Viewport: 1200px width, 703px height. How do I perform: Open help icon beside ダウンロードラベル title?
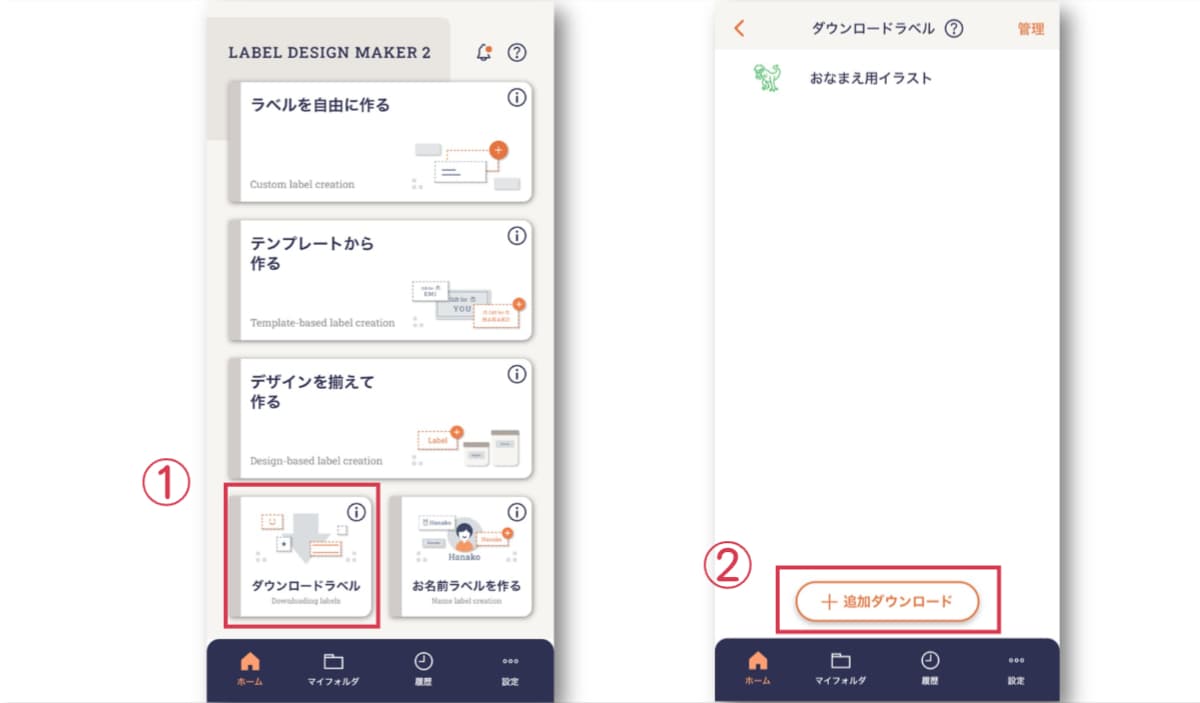(954, 29)
